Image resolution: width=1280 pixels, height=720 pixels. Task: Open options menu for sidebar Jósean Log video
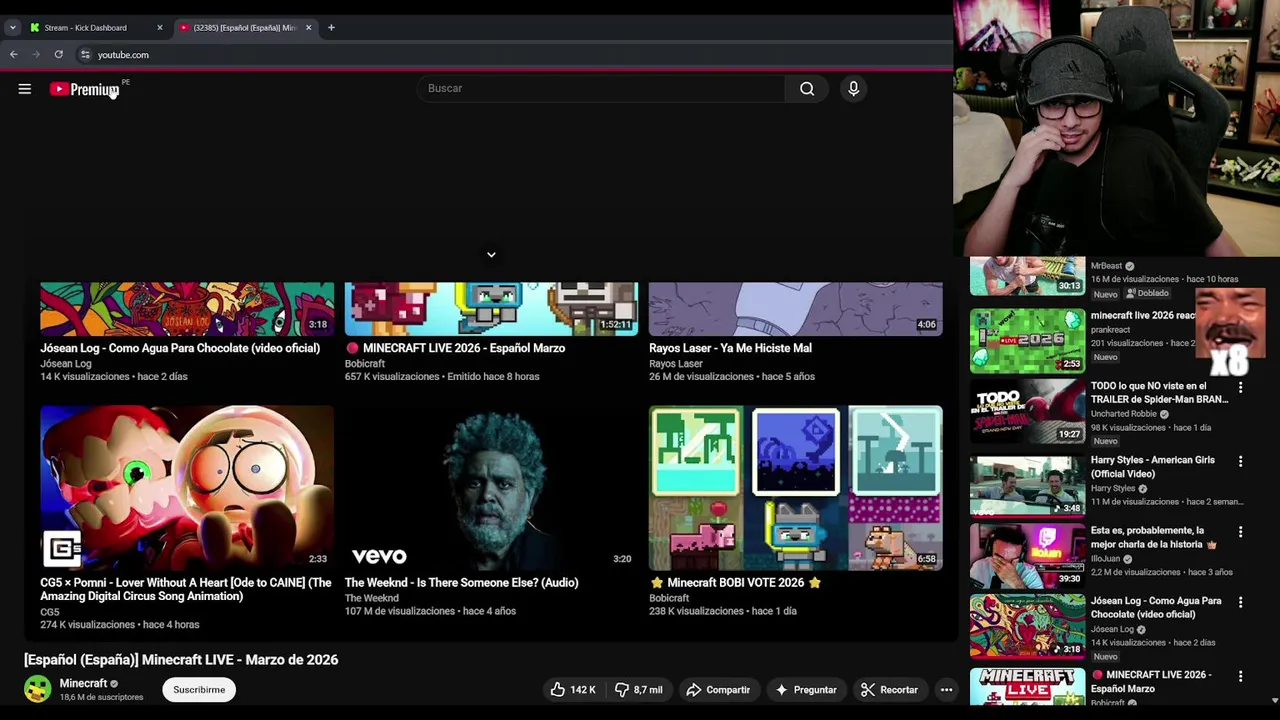(x=1241, y=603)
